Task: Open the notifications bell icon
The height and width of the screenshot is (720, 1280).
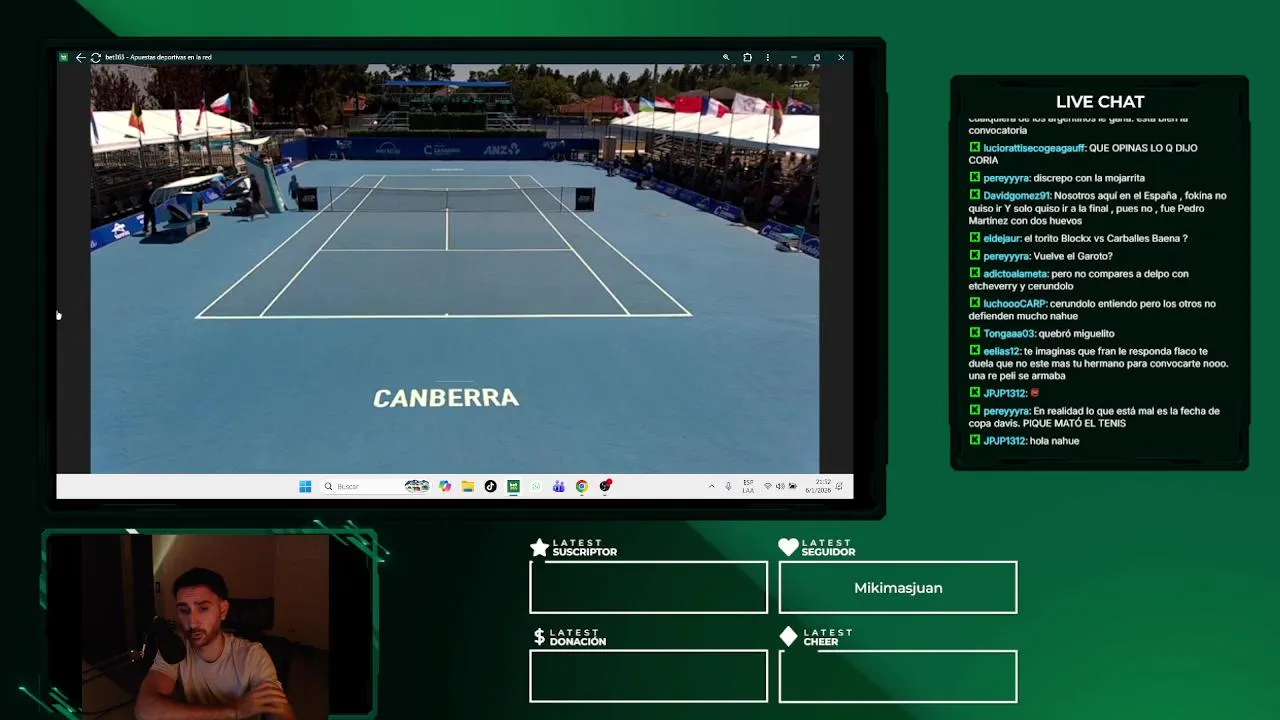Action: [841, 486]
